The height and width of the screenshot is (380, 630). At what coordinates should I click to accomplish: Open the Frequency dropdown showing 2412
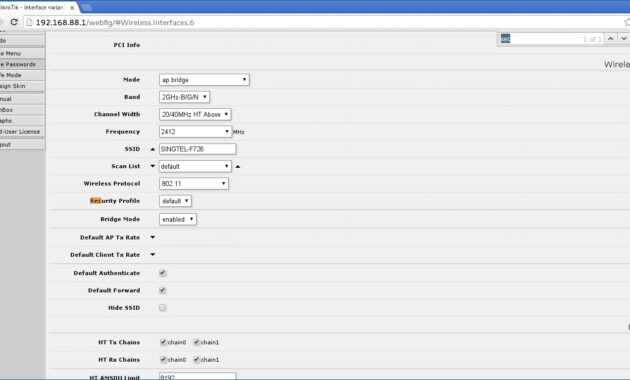point(195,131)
